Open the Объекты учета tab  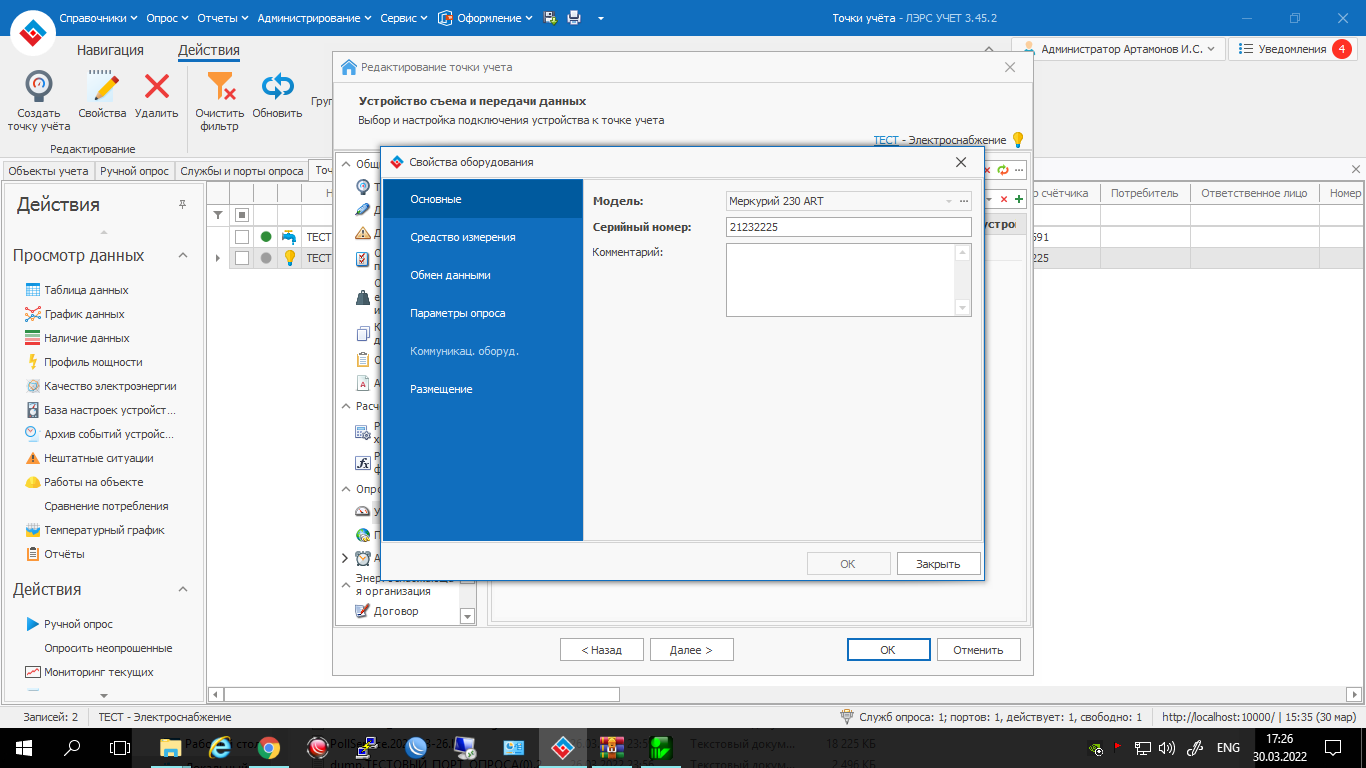pos(48,171)
